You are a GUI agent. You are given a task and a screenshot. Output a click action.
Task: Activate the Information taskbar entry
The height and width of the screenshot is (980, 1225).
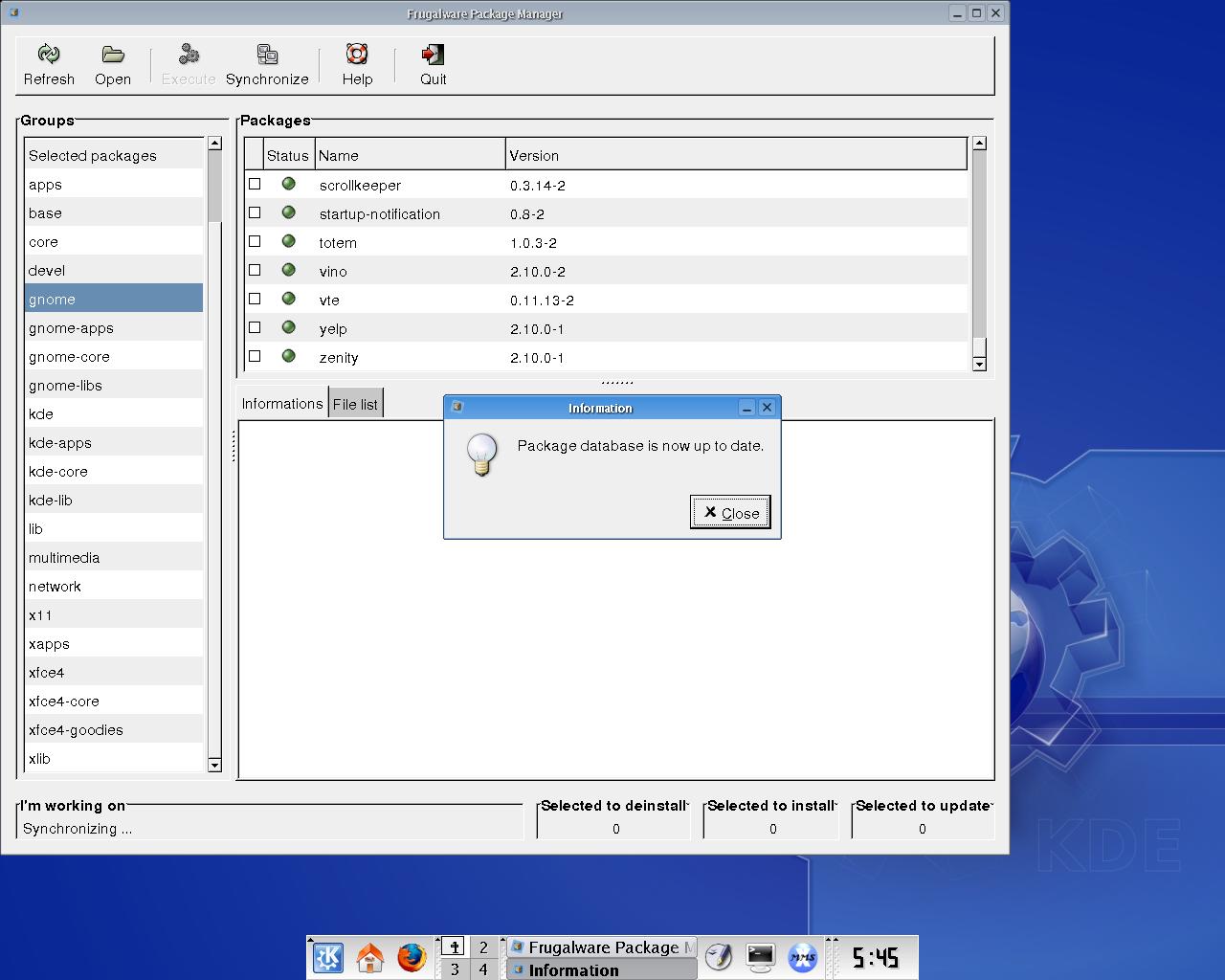(x=601, y=969)
